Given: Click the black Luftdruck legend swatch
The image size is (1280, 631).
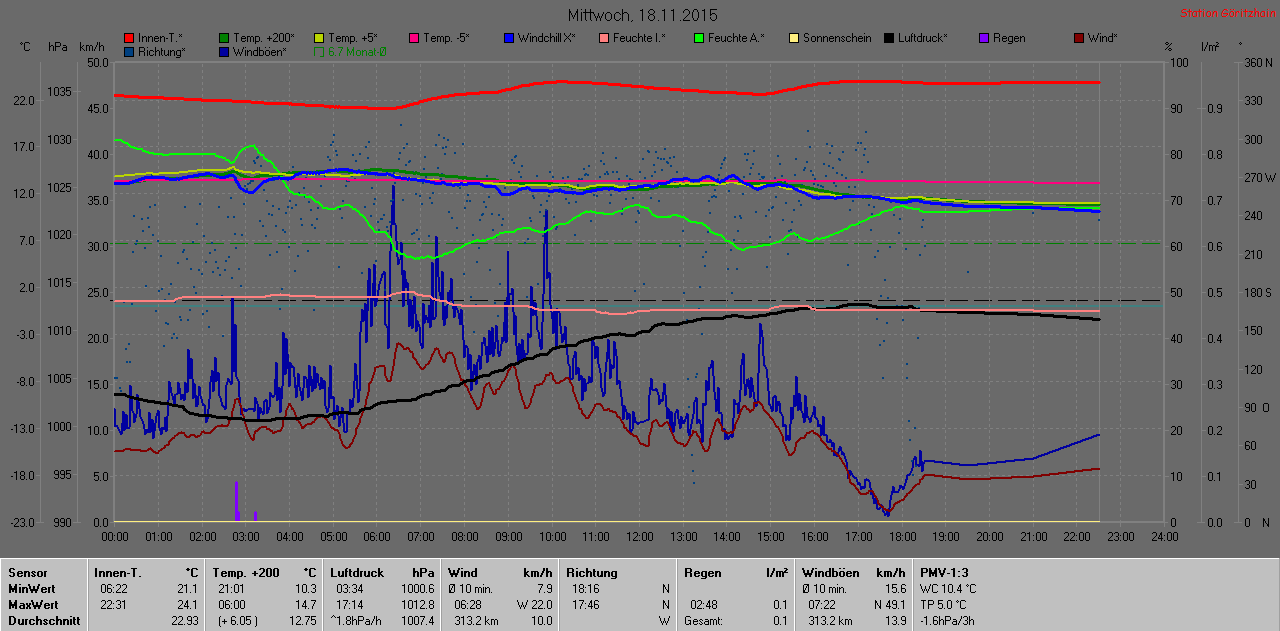Looking at the screenshot, I should [x=889, y=38].
